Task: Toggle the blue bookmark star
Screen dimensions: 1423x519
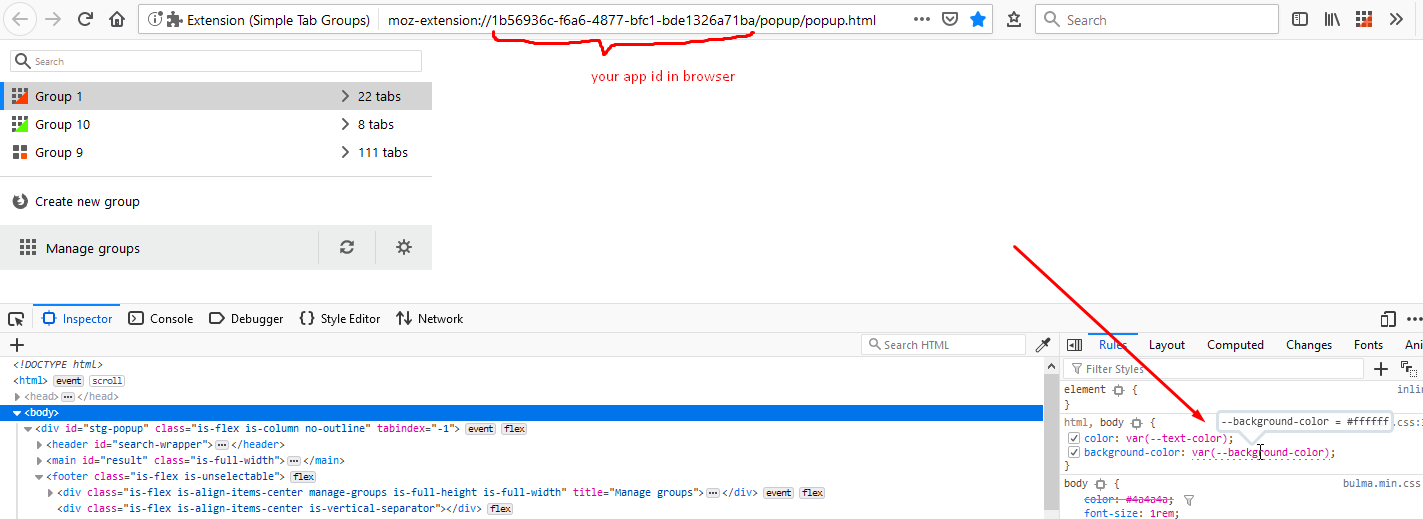Action: point(978,19)
